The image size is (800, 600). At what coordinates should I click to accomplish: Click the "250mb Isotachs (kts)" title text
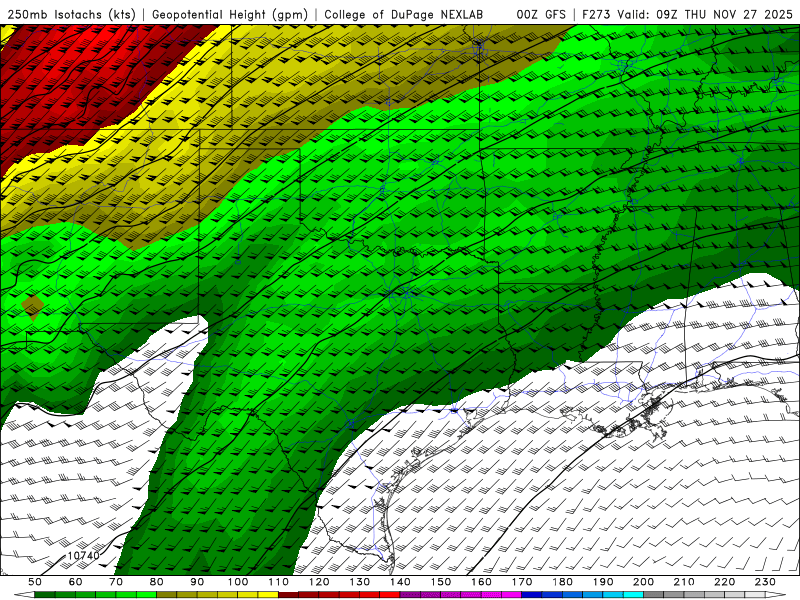tap(72, 15)
